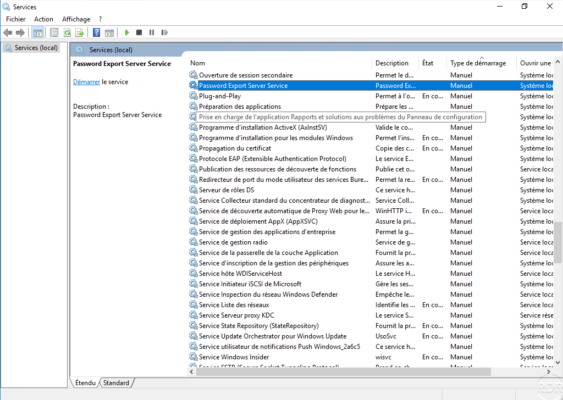This screenshot has width=563, height=400.
Task: Open the Affichage menu
Action: (x=76, y=19)
